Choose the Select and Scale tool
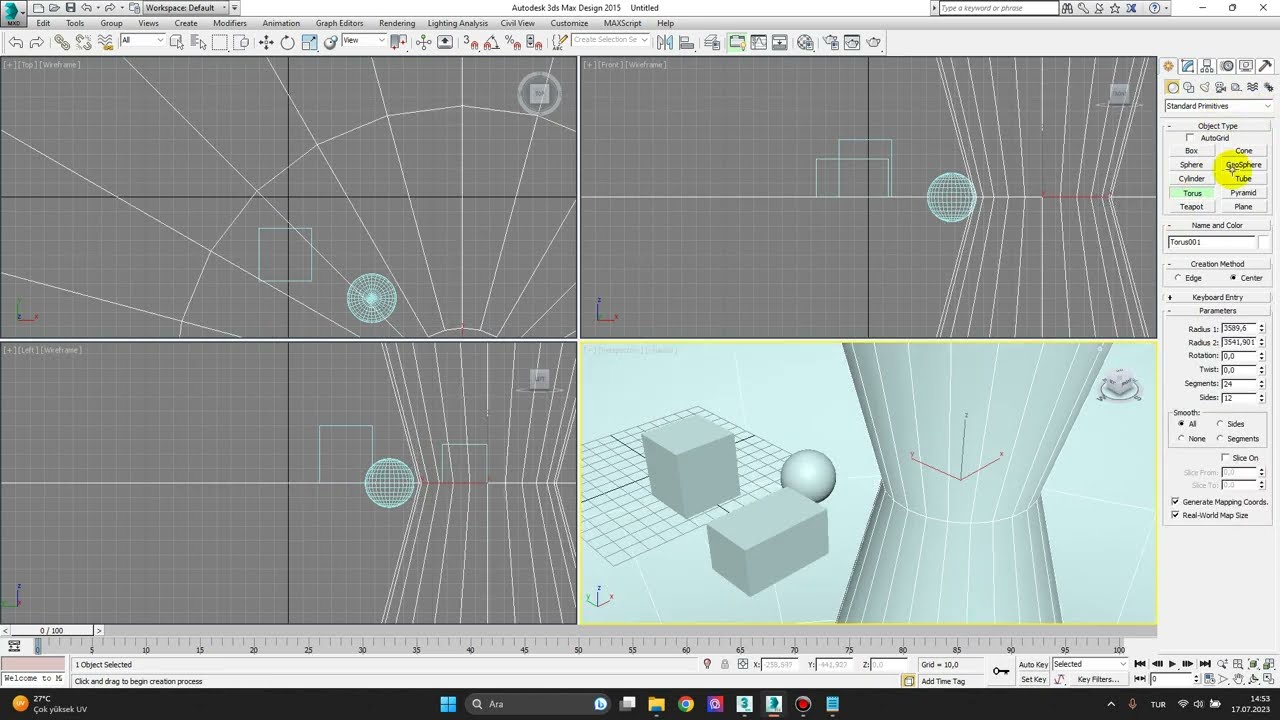 (x=309, y=42)
